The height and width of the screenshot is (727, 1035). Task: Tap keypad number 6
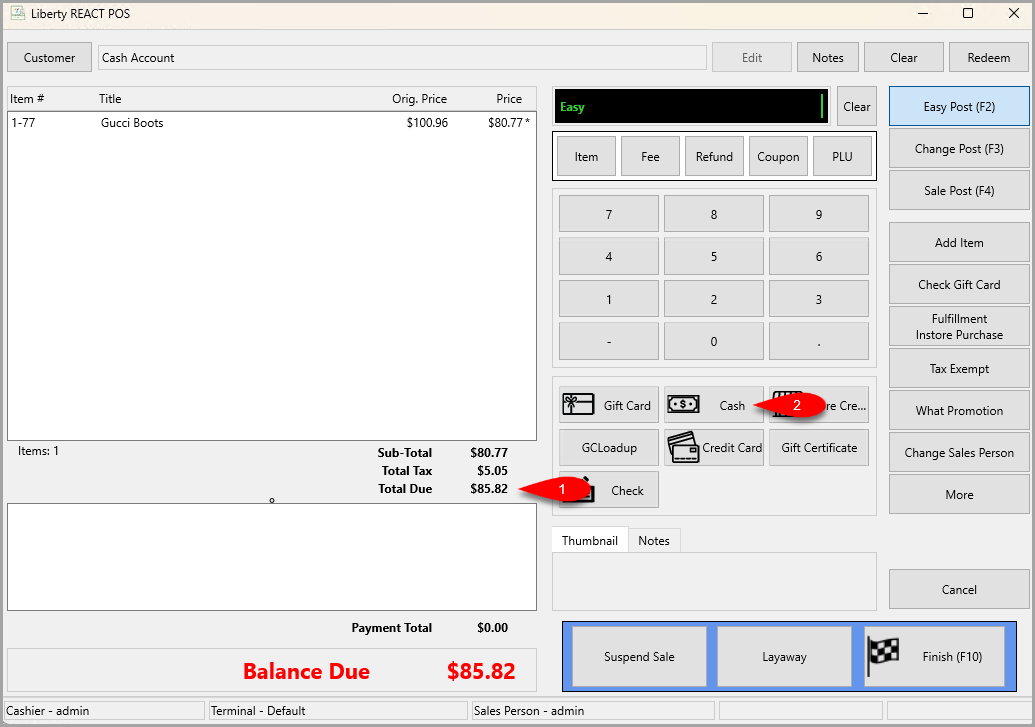[x=818, y=256]
